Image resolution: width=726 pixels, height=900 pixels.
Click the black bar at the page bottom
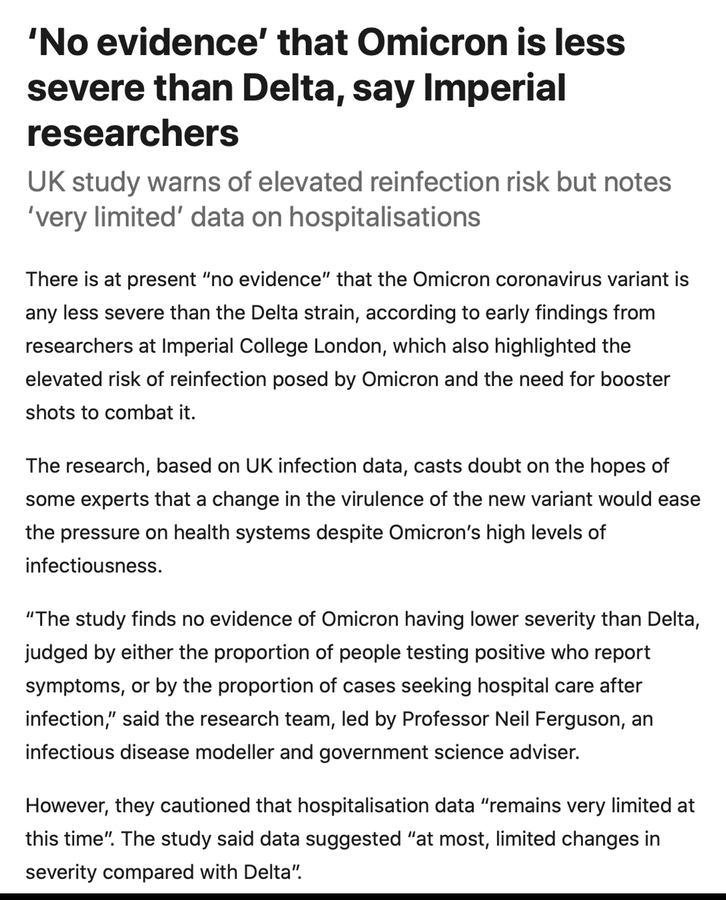click(363, 896)
